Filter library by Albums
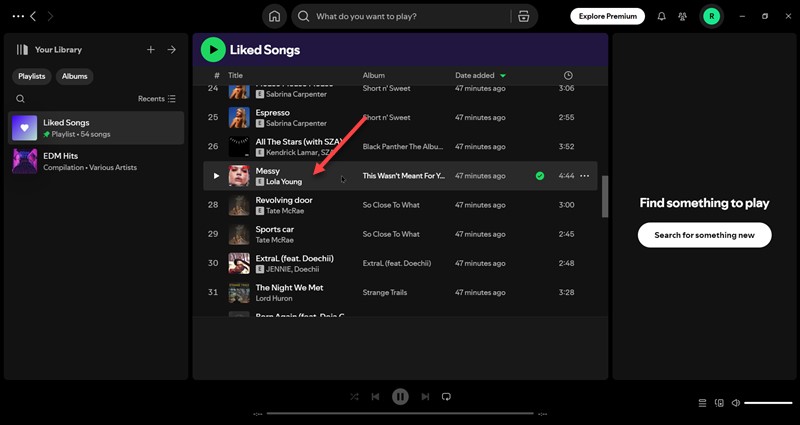Viewport: 800px width, 425px height. [74, 76]
